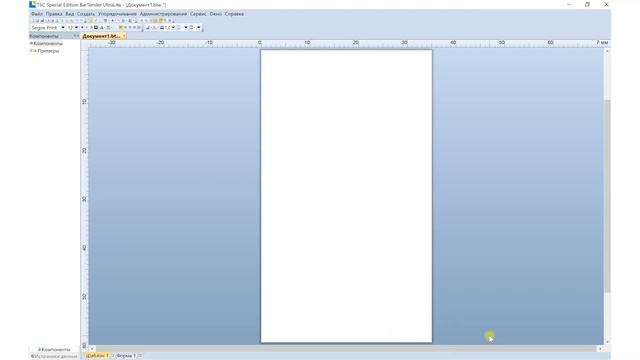640x360 pixels.
Task: Click the vertical scrollbar thumb
Action: [607, 196]
